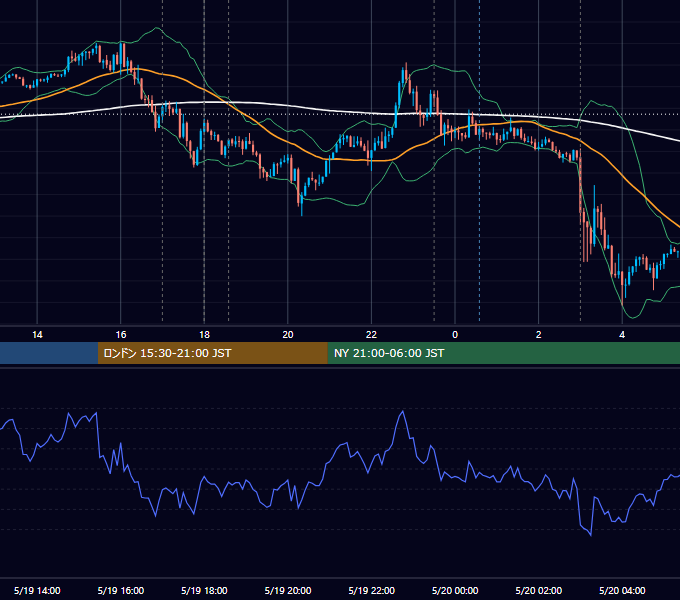Click the 4 hour label on price chart axis

pos(622,335)
